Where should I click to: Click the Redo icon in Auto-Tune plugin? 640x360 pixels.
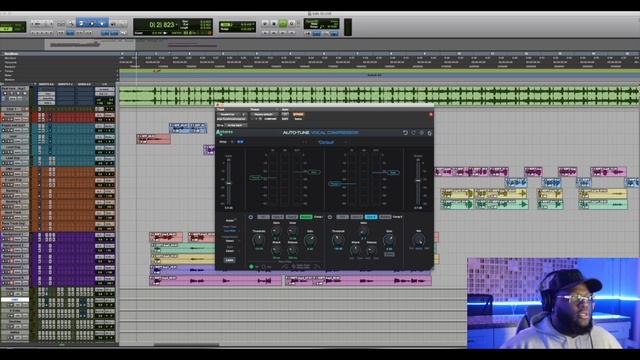click(x=413, y=133)
